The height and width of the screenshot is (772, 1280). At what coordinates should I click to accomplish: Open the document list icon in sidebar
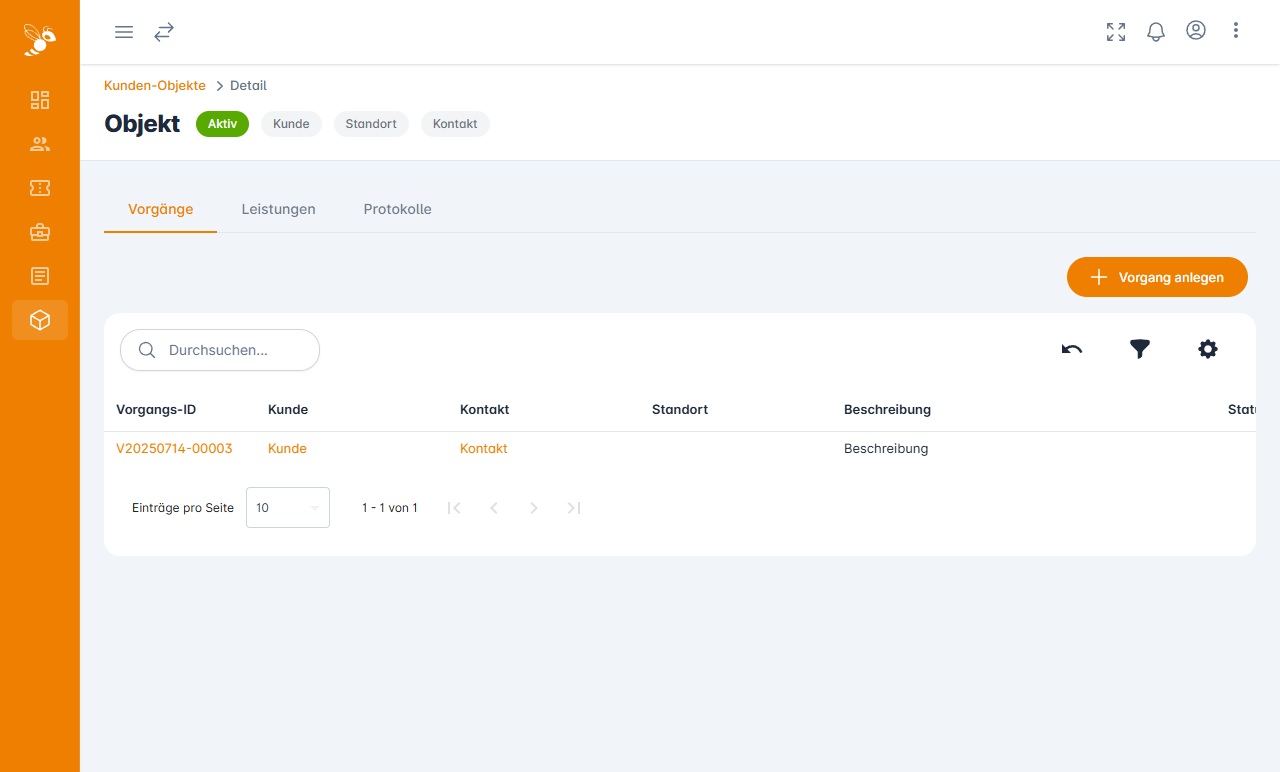40,276
